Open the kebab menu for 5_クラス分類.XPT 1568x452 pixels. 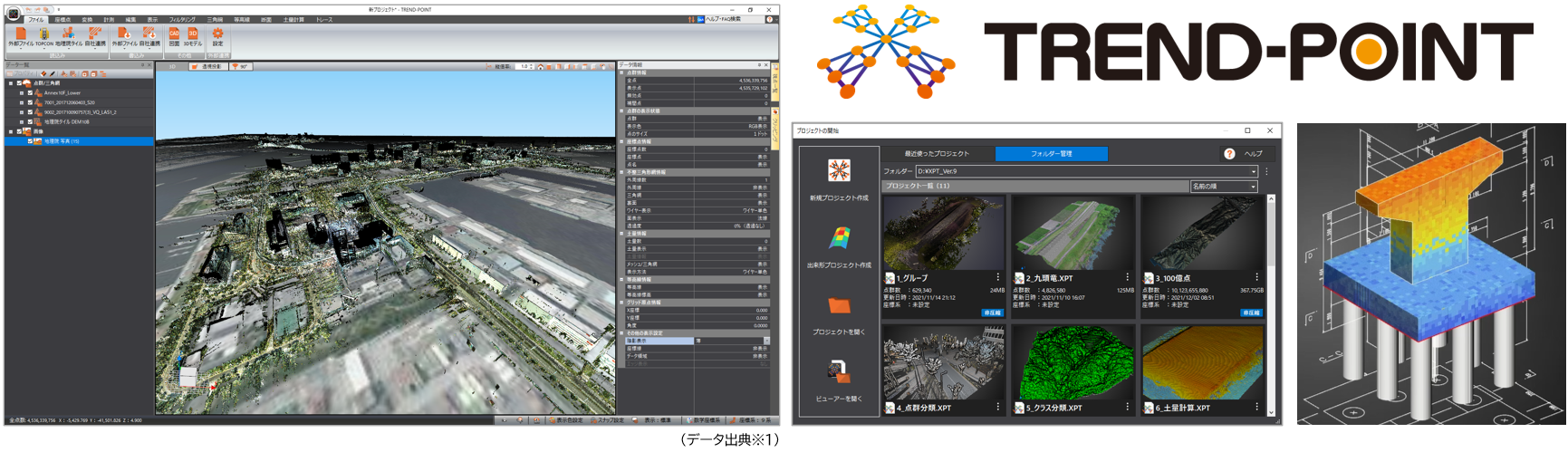point(1128,408)
